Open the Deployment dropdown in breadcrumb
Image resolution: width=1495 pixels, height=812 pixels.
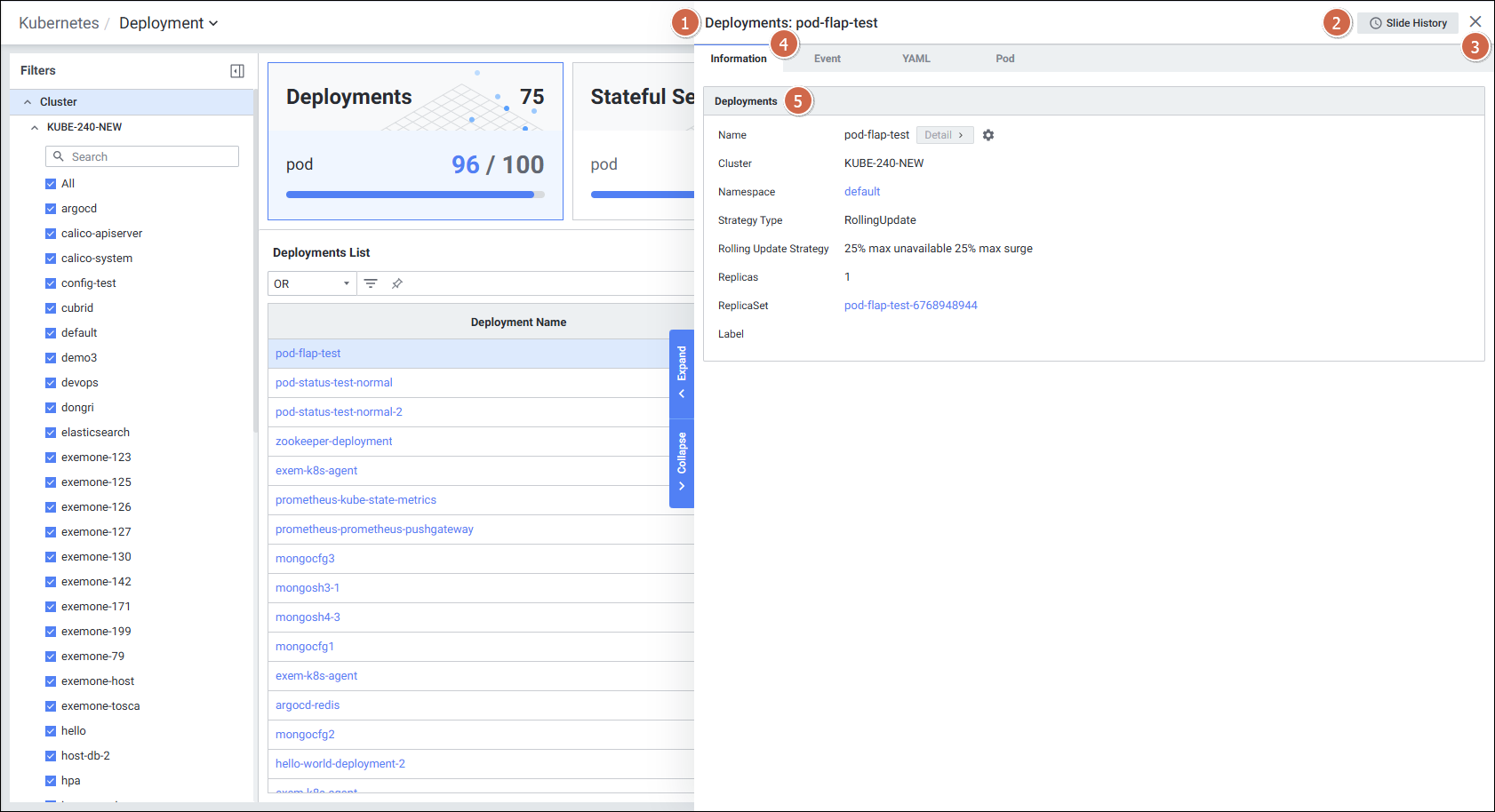point(168,23)
